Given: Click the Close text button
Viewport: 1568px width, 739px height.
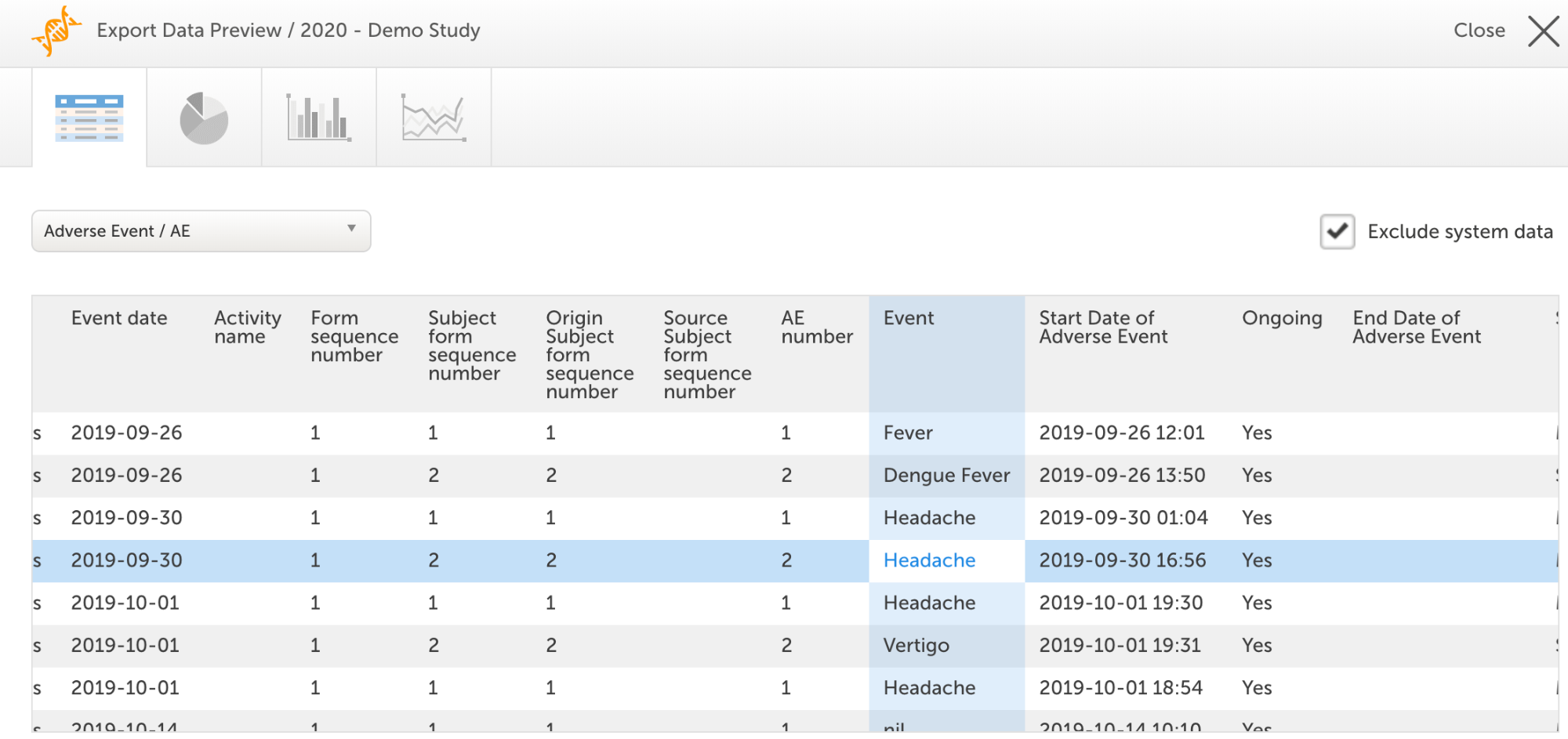Looking at the screenshot, I should tap(1479, 31).
